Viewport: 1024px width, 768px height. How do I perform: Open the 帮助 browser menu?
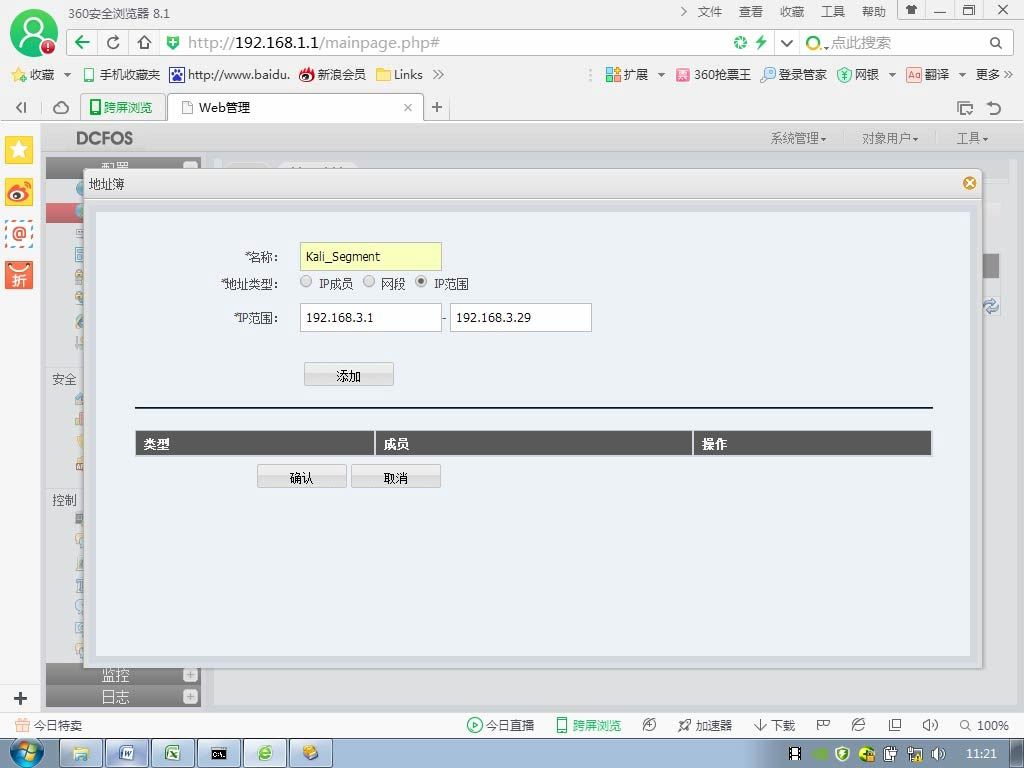(874, 12)
